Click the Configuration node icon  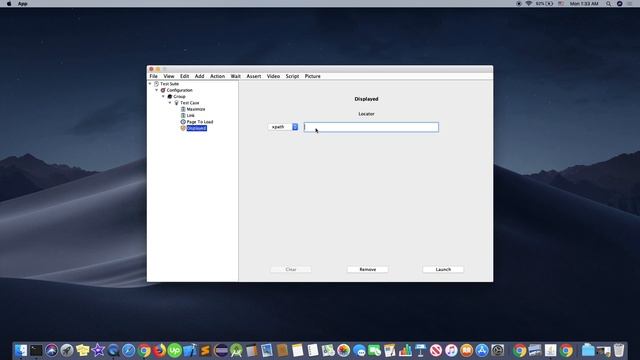click(x=163, y=90)
